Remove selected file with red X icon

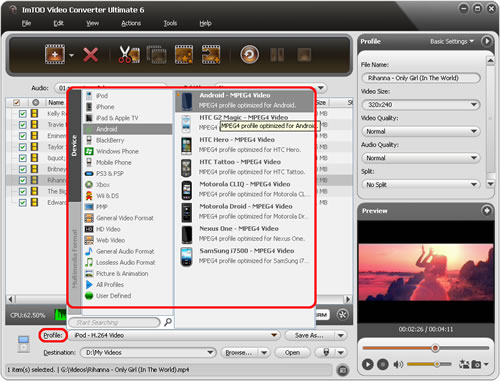(x=90, y=55)
